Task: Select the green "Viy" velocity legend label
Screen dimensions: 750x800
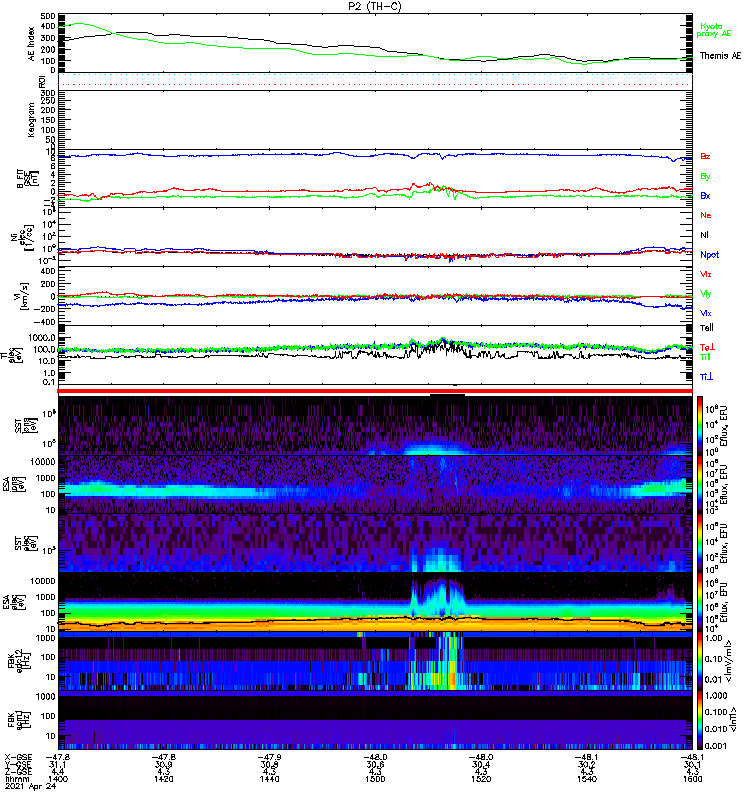Action: (x=706, y=294)
